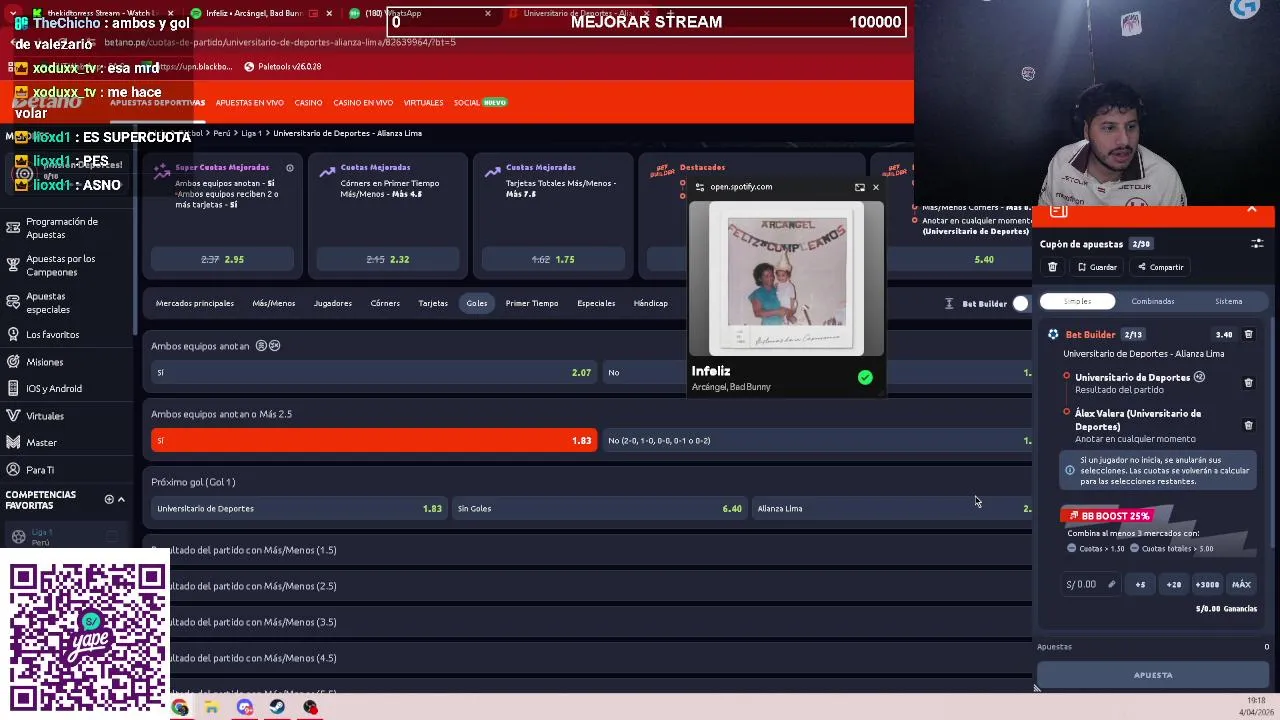Click the APUESTA place bet button
The height and width of the screenshot is (720, 1280).
pos(1153,675)
